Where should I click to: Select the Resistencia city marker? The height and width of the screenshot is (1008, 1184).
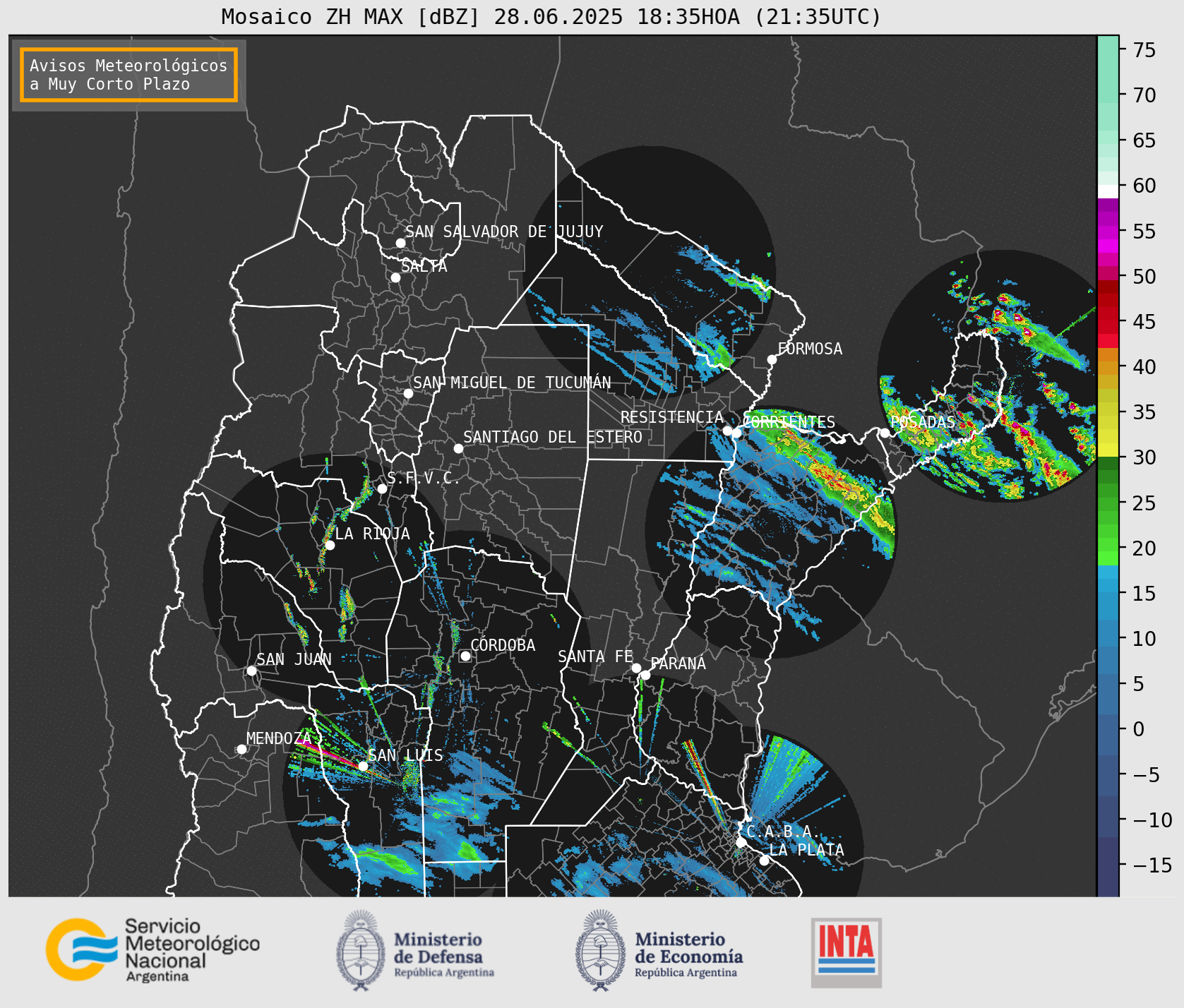(x=727, y=431)
